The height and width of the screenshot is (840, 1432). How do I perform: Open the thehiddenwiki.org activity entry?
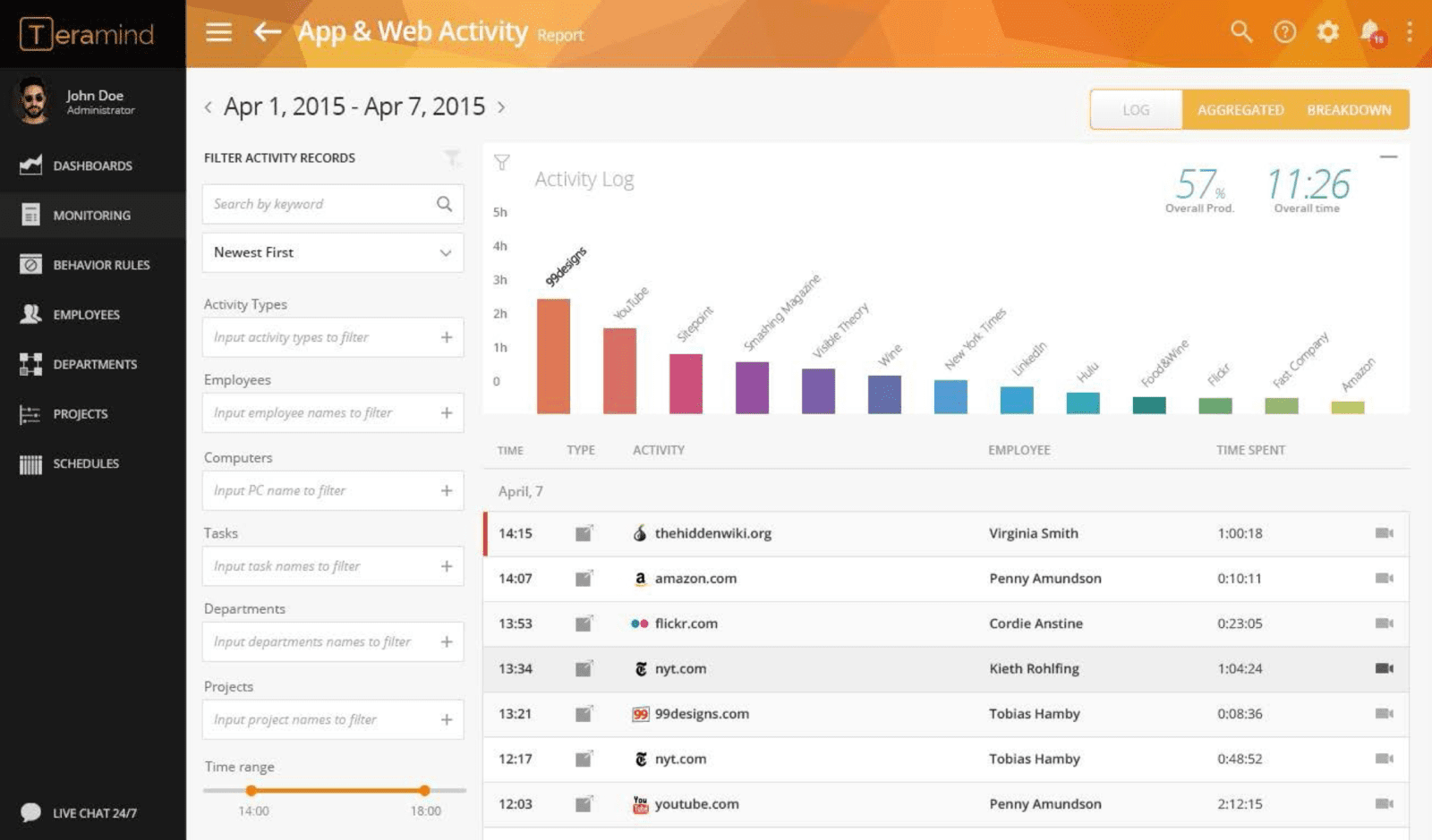pos(712,533)
